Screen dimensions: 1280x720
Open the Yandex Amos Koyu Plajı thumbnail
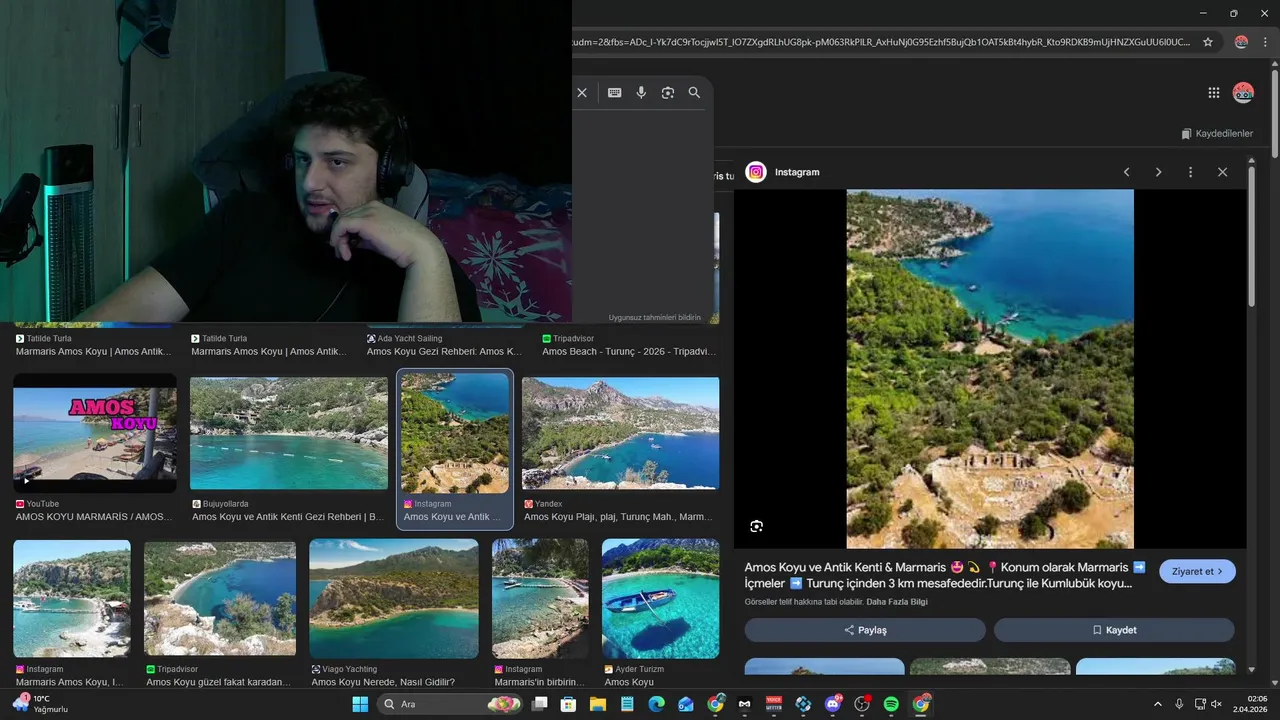pos(620,433)
